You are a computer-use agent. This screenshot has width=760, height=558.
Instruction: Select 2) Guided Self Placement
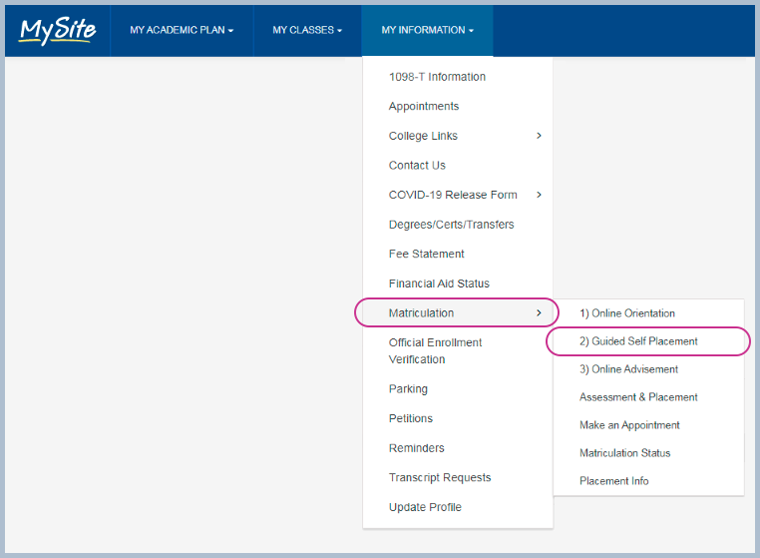638,341
